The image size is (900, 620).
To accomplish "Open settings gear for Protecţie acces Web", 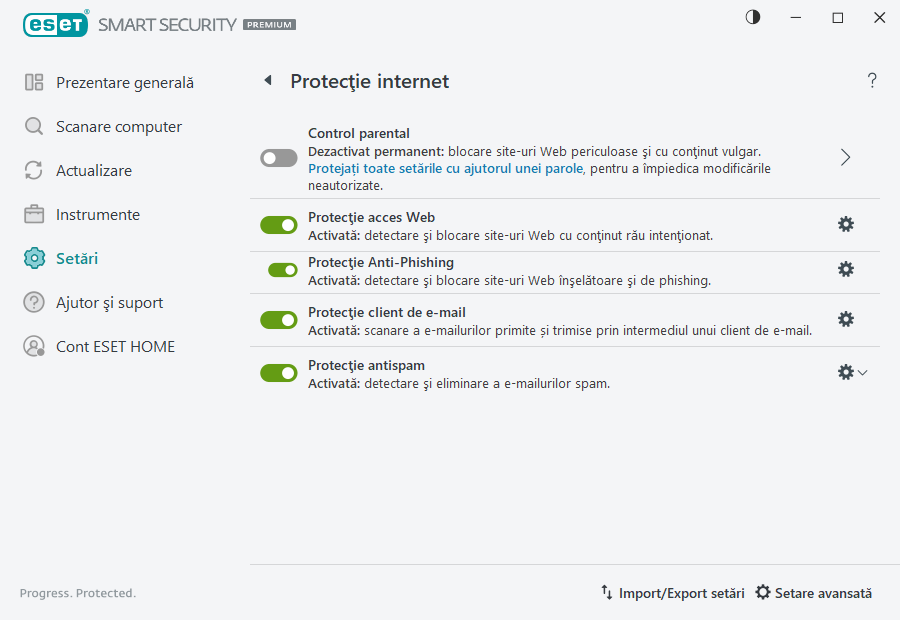I will click(x=846, y=224).
